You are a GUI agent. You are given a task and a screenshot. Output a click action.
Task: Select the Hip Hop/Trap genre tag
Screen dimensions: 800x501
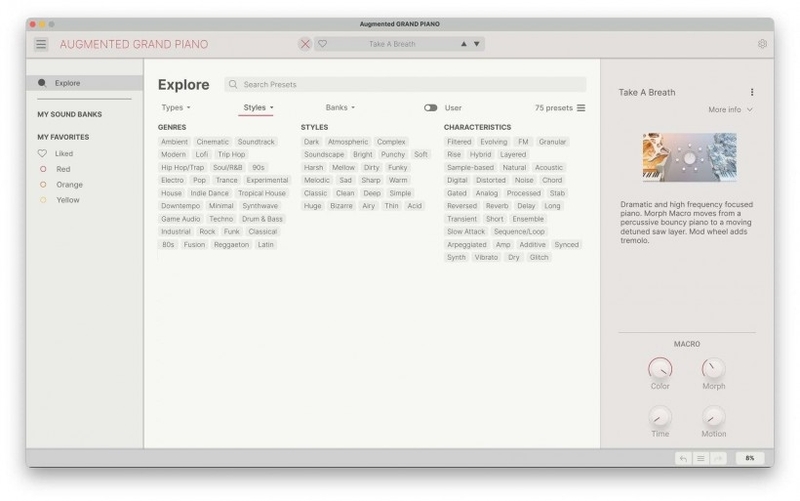[x=183, y=168]
